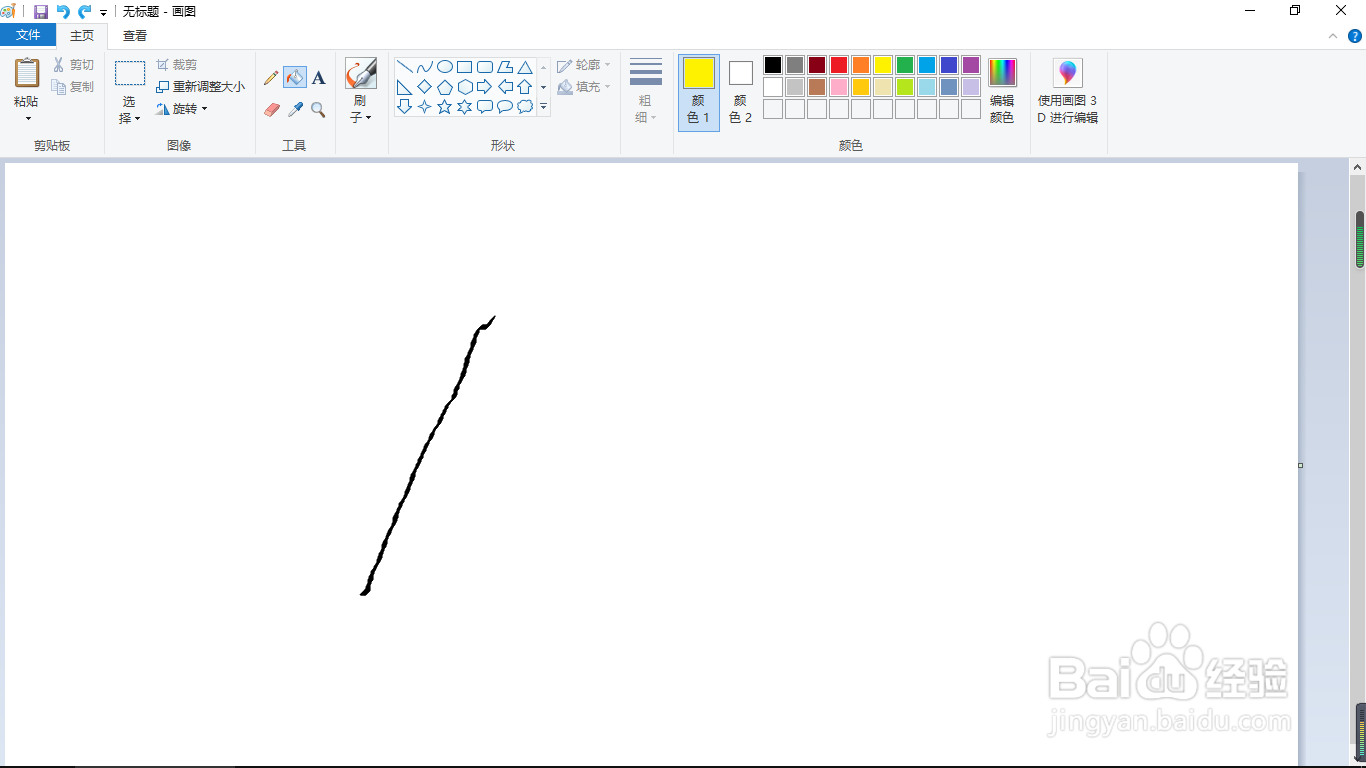
Task: Select the Text tool
Action: 318,77
